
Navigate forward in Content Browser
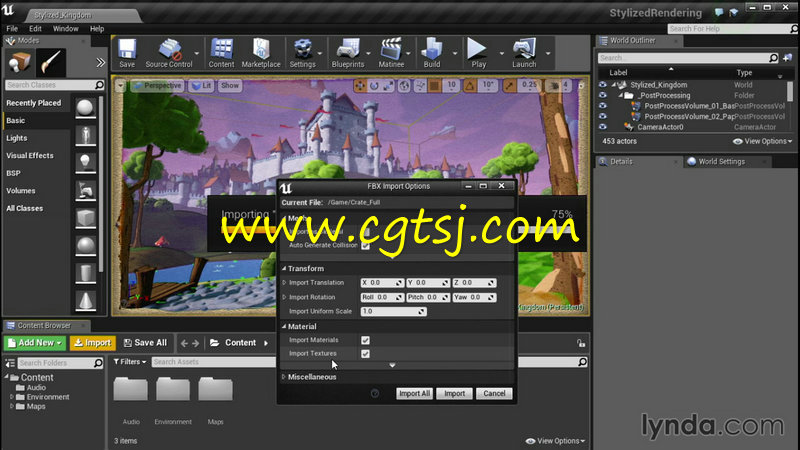(195, 343)
